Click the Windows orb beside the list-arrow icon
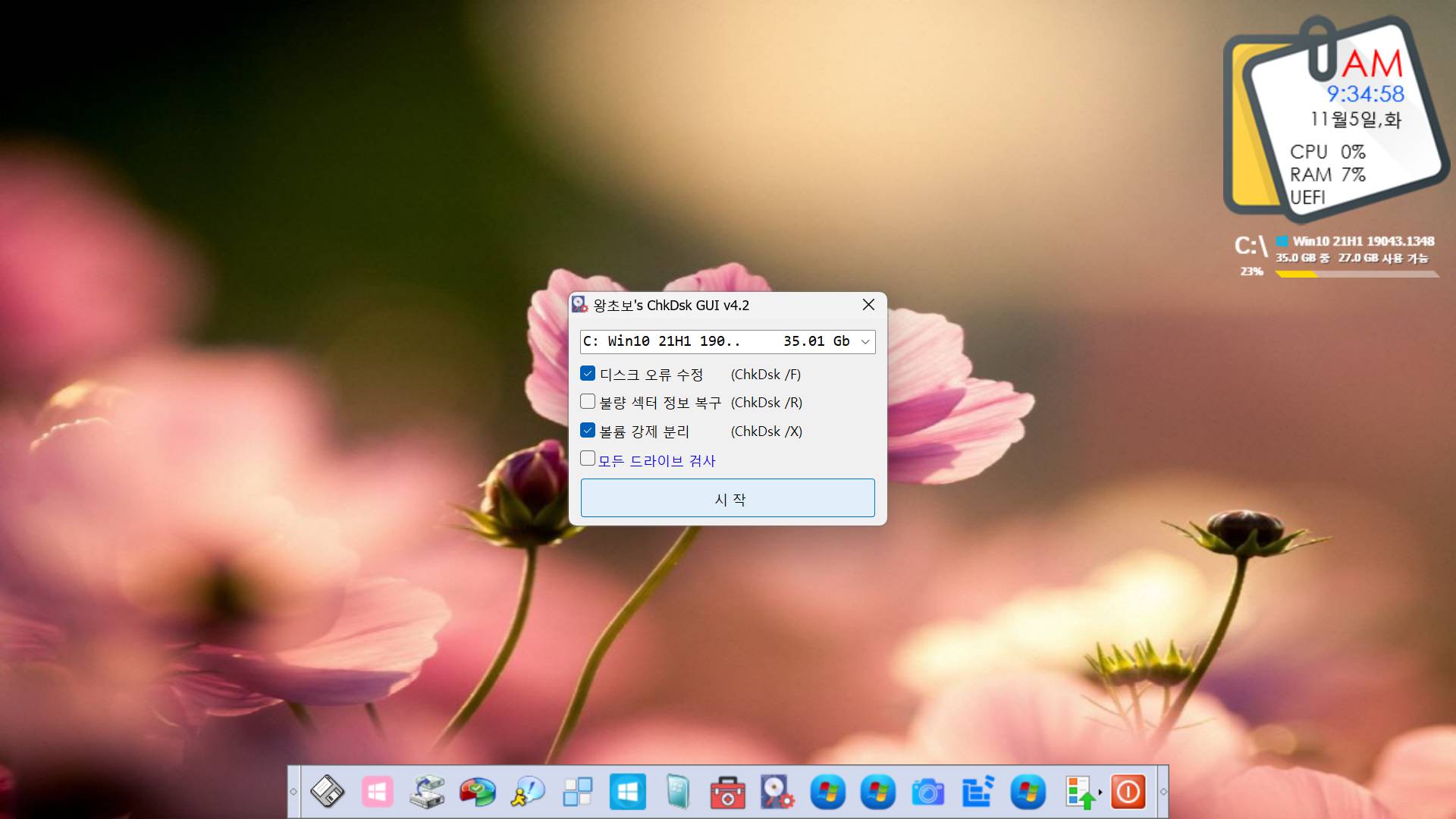1456x819 pixels. pyautogui.click(x=1028, y=792)
